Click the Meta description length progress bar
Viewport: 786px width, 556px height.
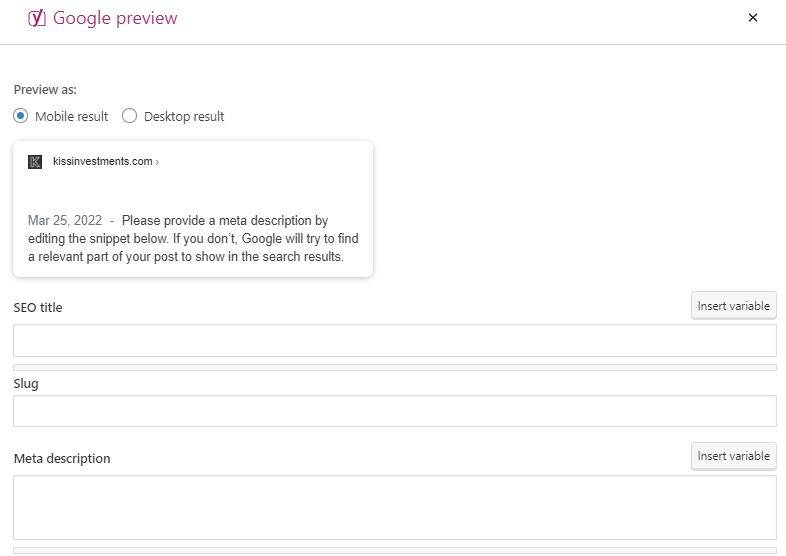coord(395,550)
